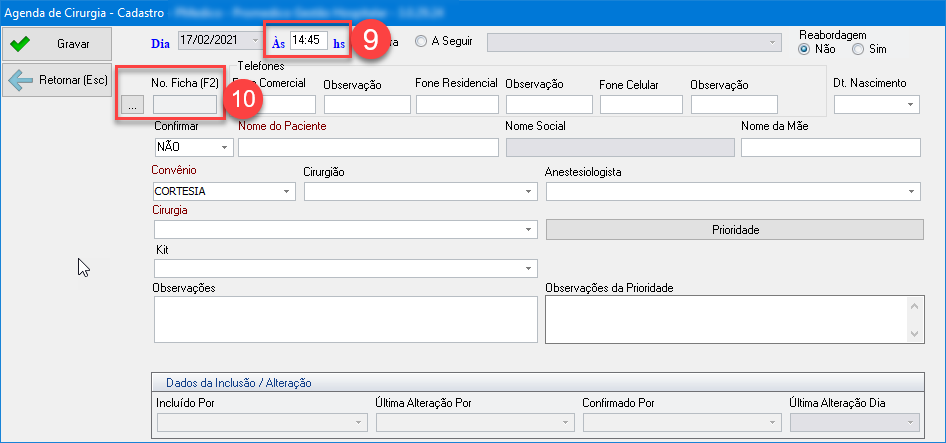
Task: Open the Kit dropdown
Action: point(528,269)
